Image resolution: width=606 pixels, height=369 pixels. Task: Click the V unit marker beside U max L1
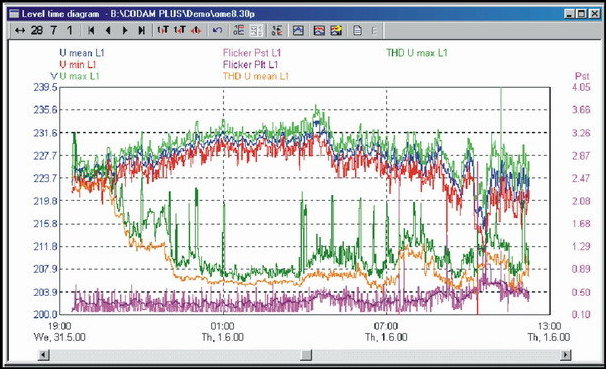point(54,76)
